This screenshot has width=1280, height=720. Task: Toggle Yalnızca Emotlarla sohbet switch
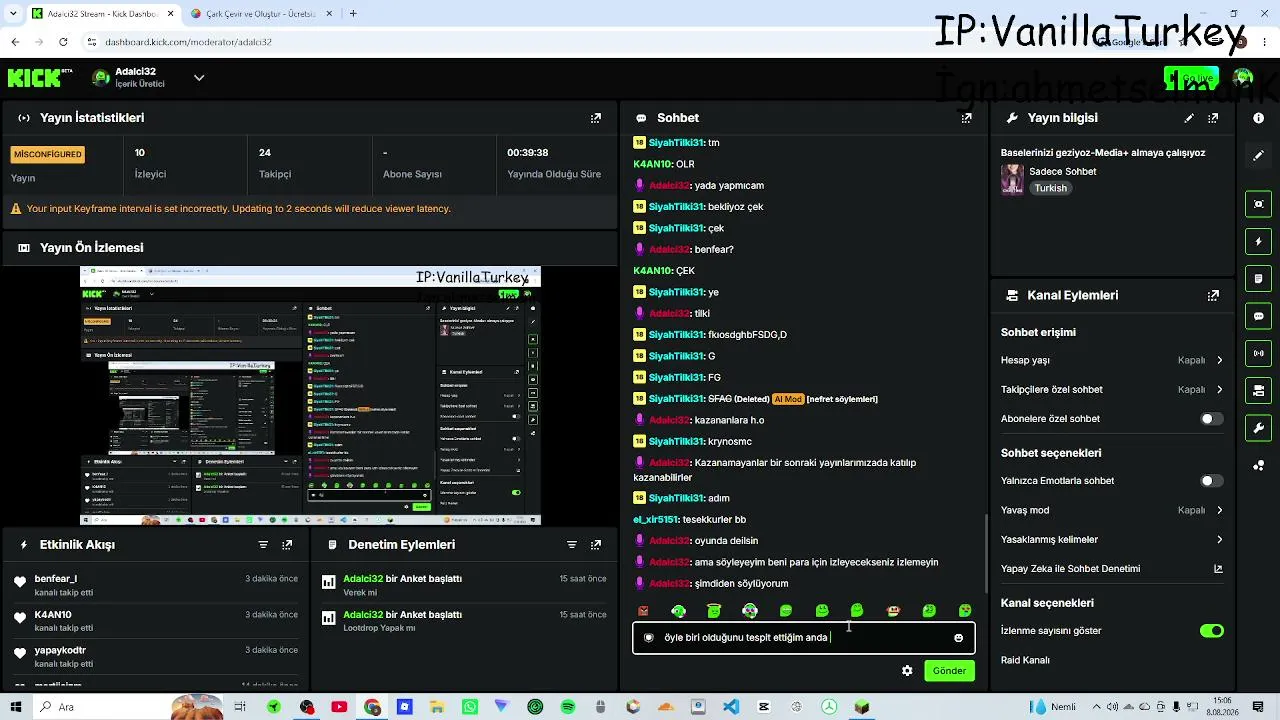(1211, 481)
